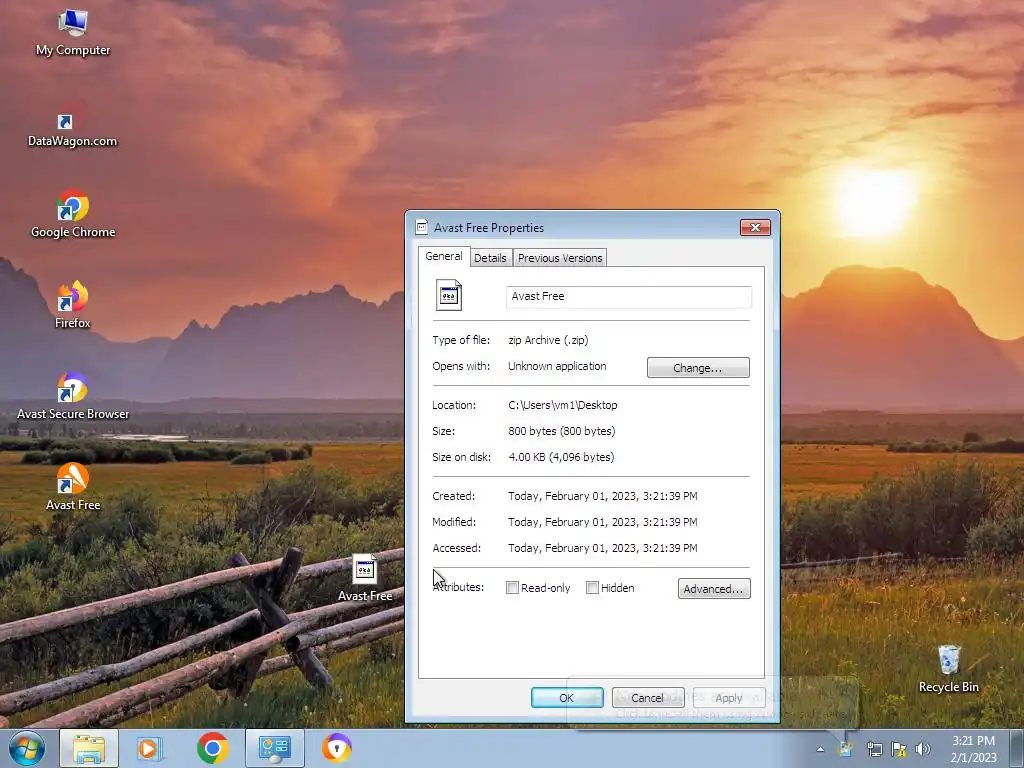Click the location text C:\Users\vm1\Desktop
Viewport: 1024px width, 768px height.
tap(563, 405)
